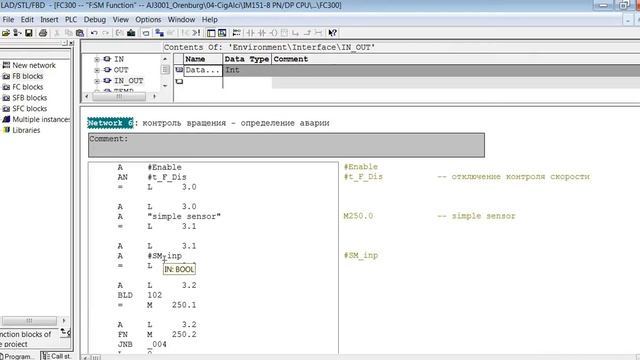The height and width of the screenshot is (360, 640).
Task: Click the empty Name cell in new row
Action: pos(203,82)
